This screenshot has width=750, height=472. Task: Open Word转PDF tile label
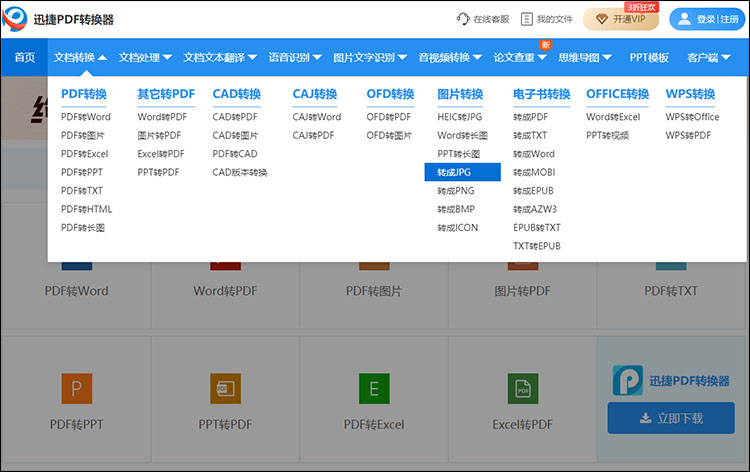pyautogui.click(x=225, y=291)
